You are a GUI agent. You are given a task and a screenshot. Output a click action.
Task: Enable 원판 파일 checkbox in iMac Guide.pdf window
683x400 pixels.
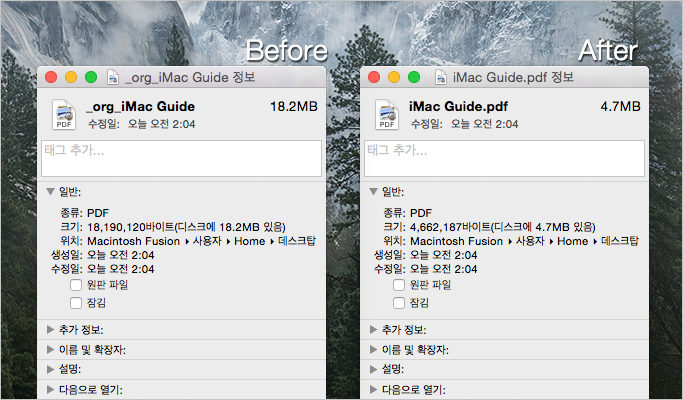(399, 285)
